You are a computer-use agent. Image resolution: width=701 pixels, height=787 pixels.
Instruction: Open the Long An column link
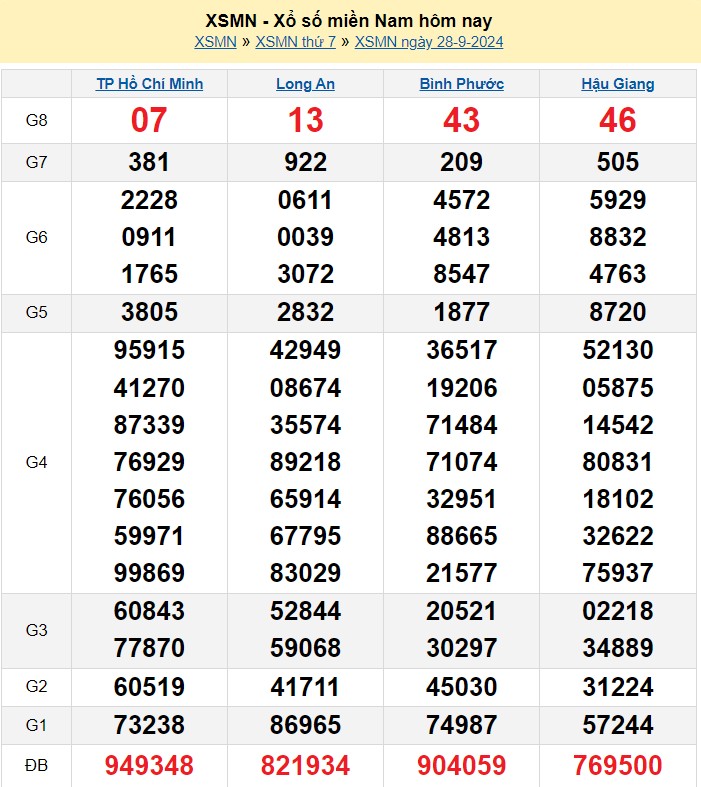[305, 84]
